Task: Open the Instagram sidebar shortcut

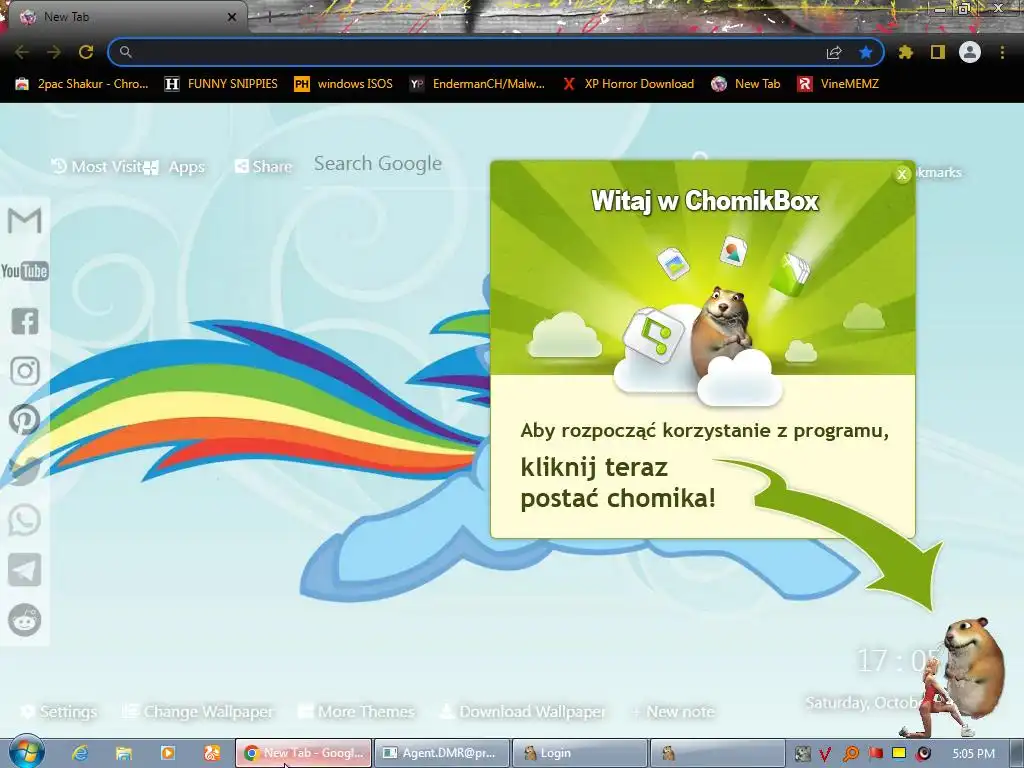Action: 25,371
